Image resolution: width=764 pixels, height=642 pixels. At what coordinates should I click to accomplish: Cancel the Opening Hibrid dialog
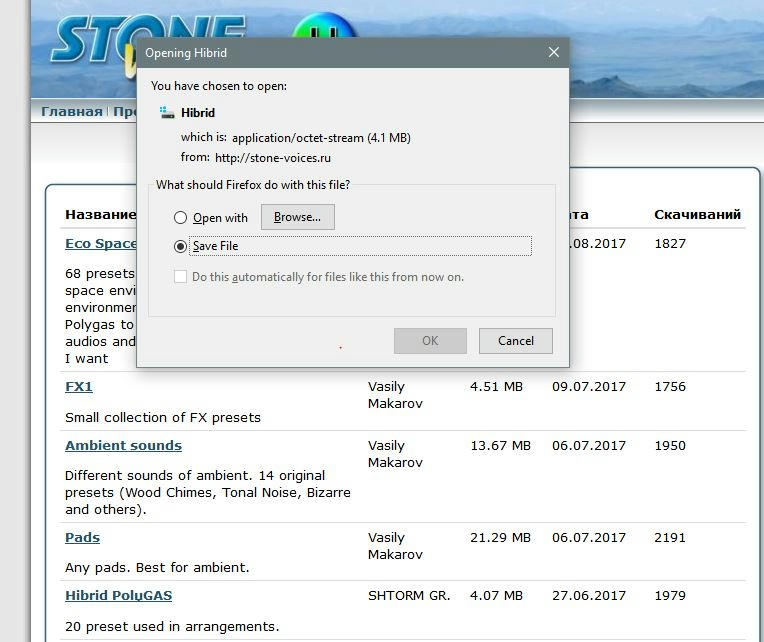(x=516, y=340)
